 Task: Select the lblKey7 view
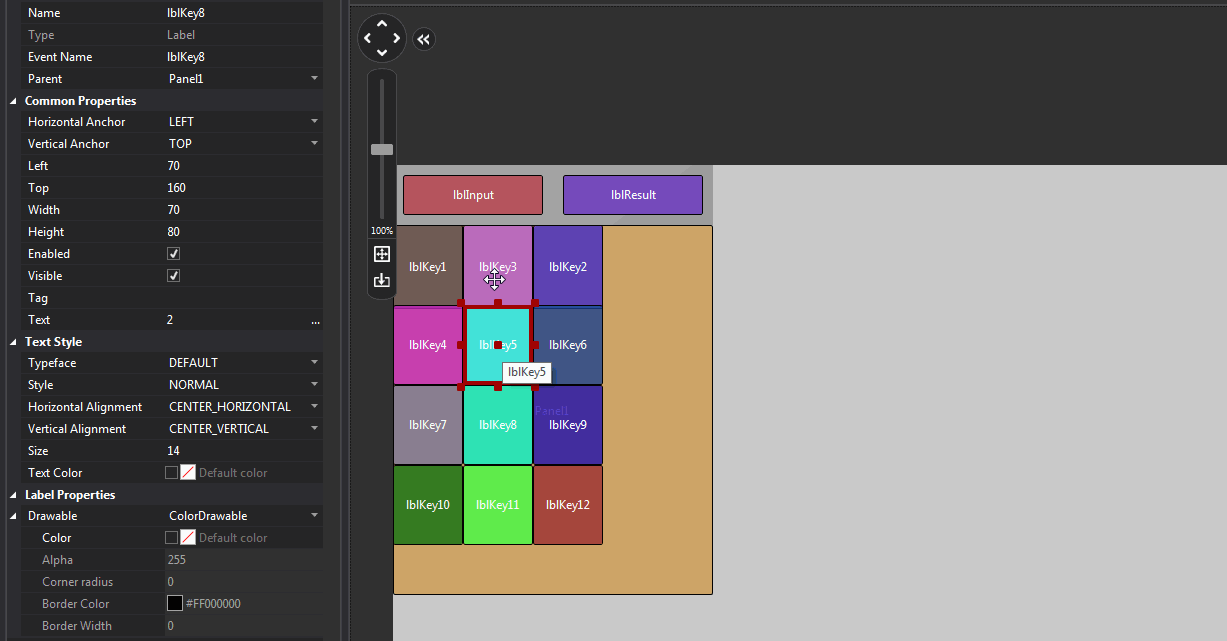coord(428,425)
